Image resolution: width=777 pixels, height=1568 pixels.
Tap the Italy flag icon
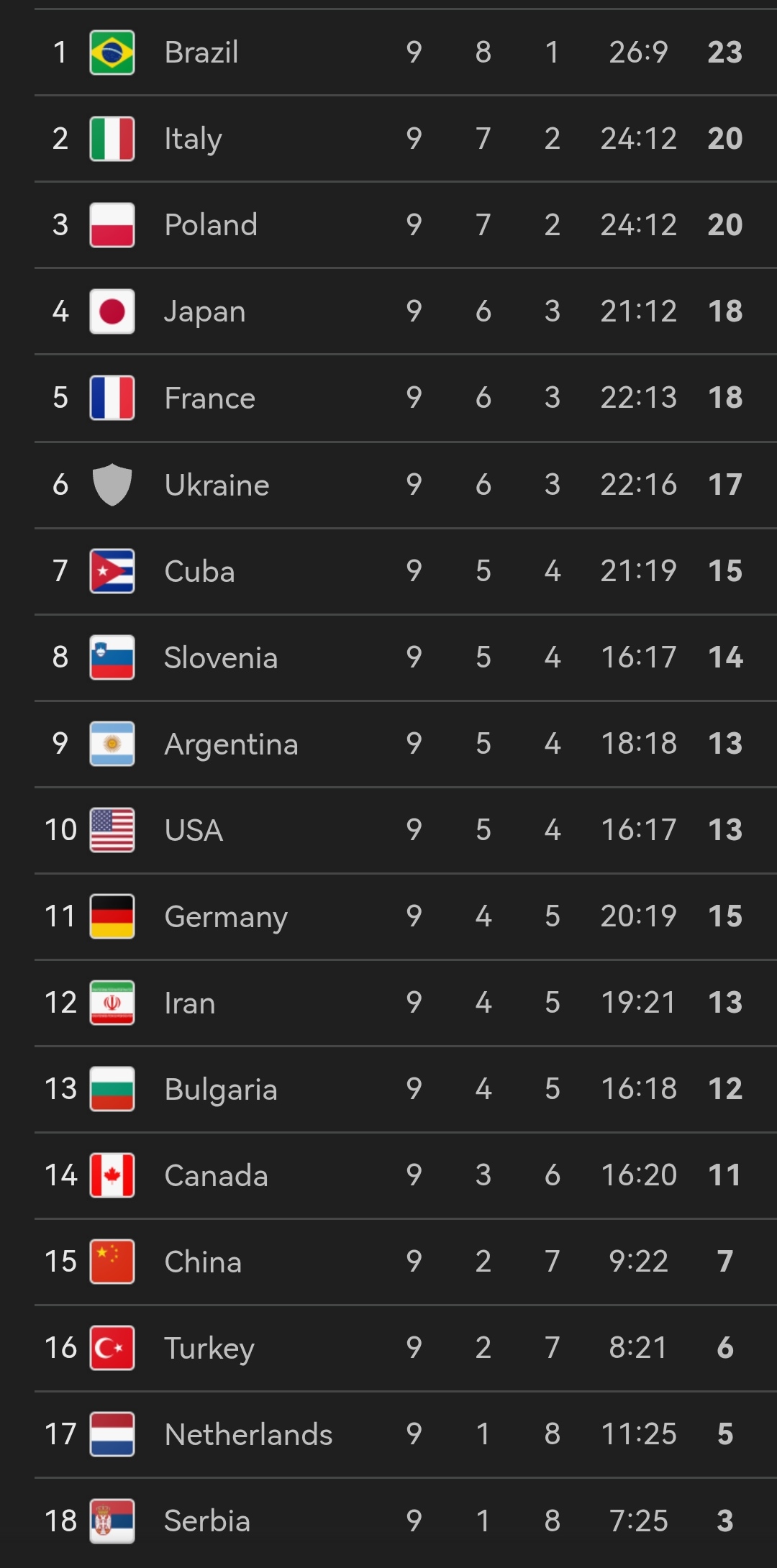click(x=112, y=139)
